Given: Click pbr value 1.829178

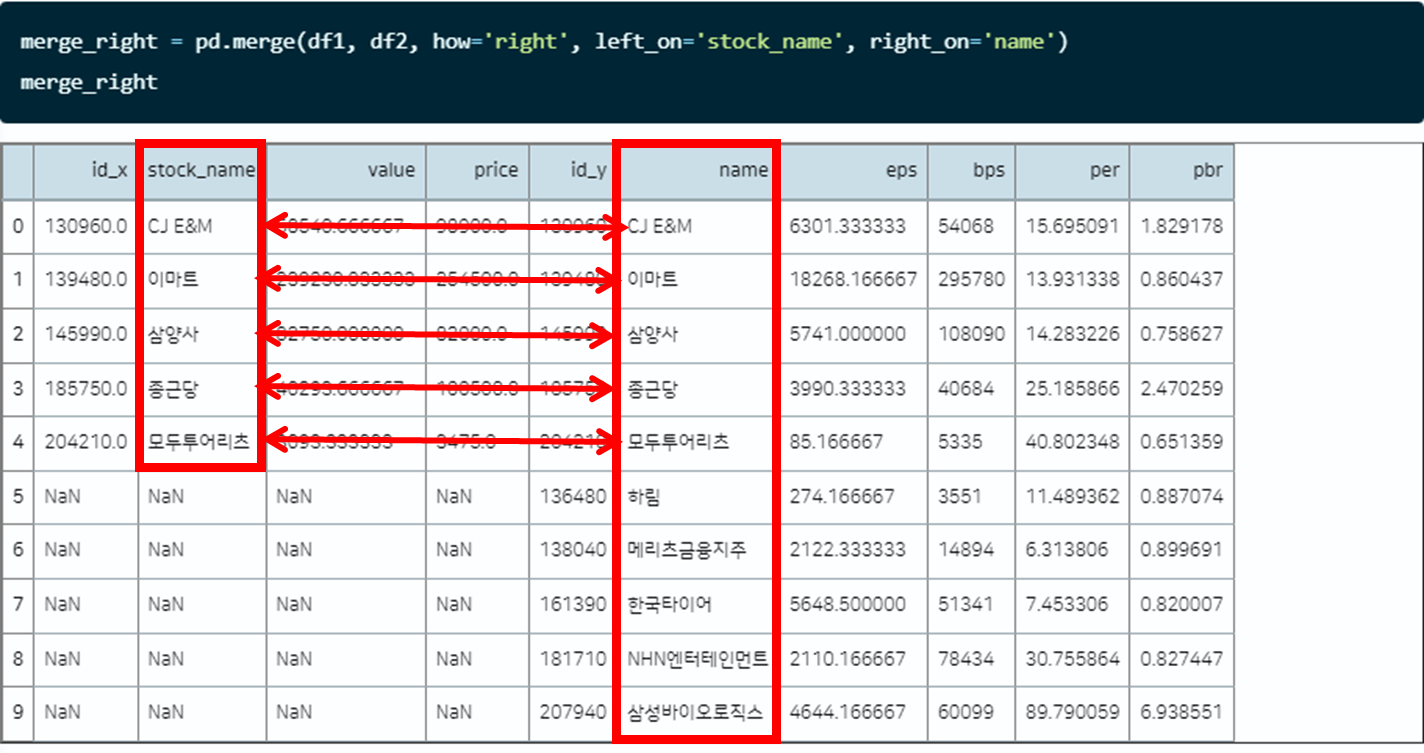Looking at the screenshot, I should point(1182,227).
